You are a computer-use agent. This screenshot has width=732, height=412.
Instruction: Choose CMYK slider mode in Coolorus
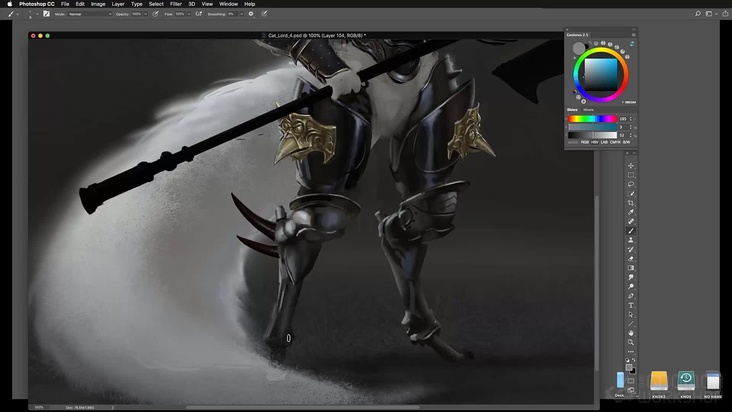coord(615,142)
